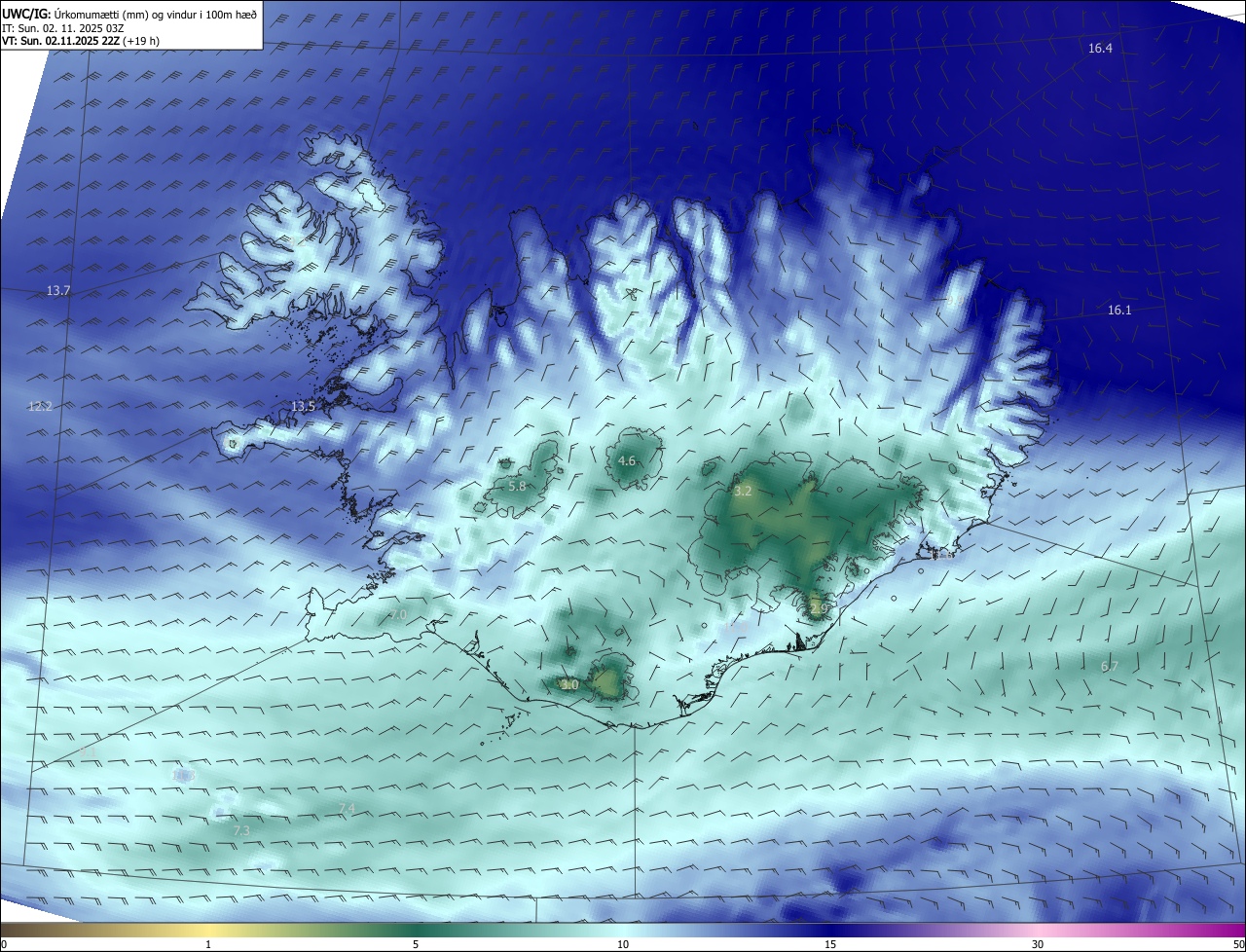Click the 2.9 value label on the map

(818, 609)
